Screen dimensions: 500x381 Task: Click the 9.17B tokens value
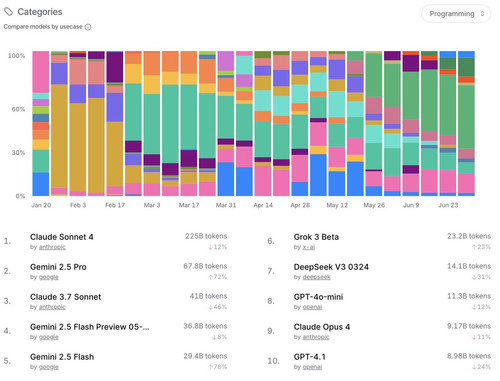pos(469,326)
